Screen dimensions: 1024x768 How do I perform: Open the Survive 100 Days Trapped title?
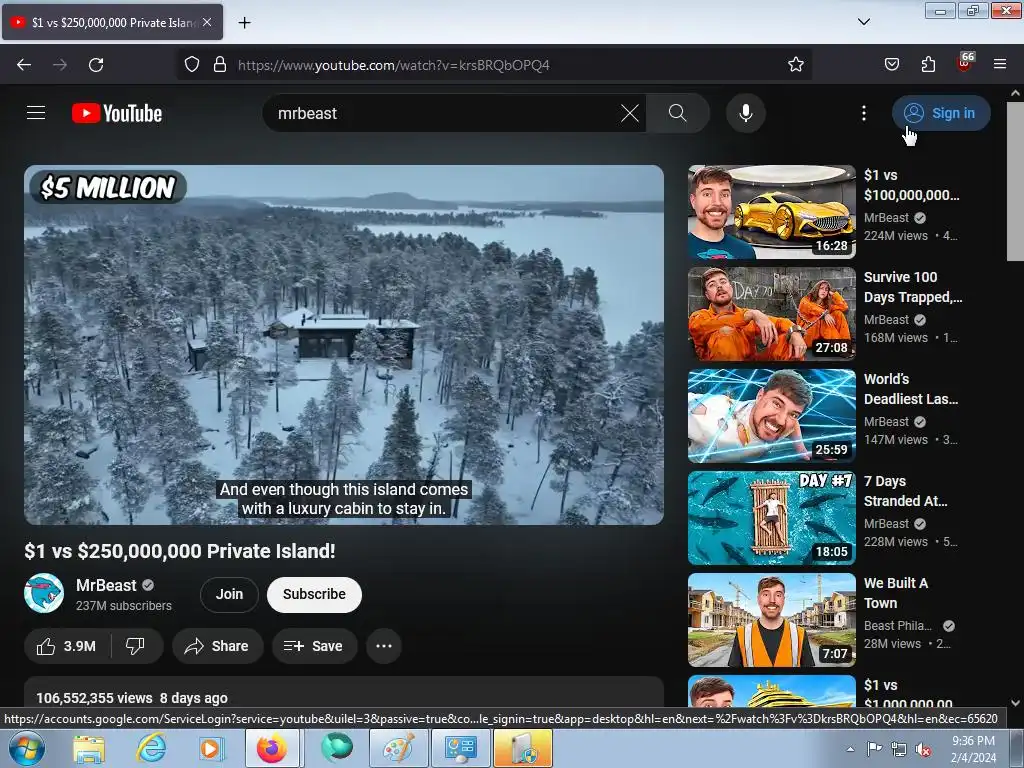tap(913, 287)
